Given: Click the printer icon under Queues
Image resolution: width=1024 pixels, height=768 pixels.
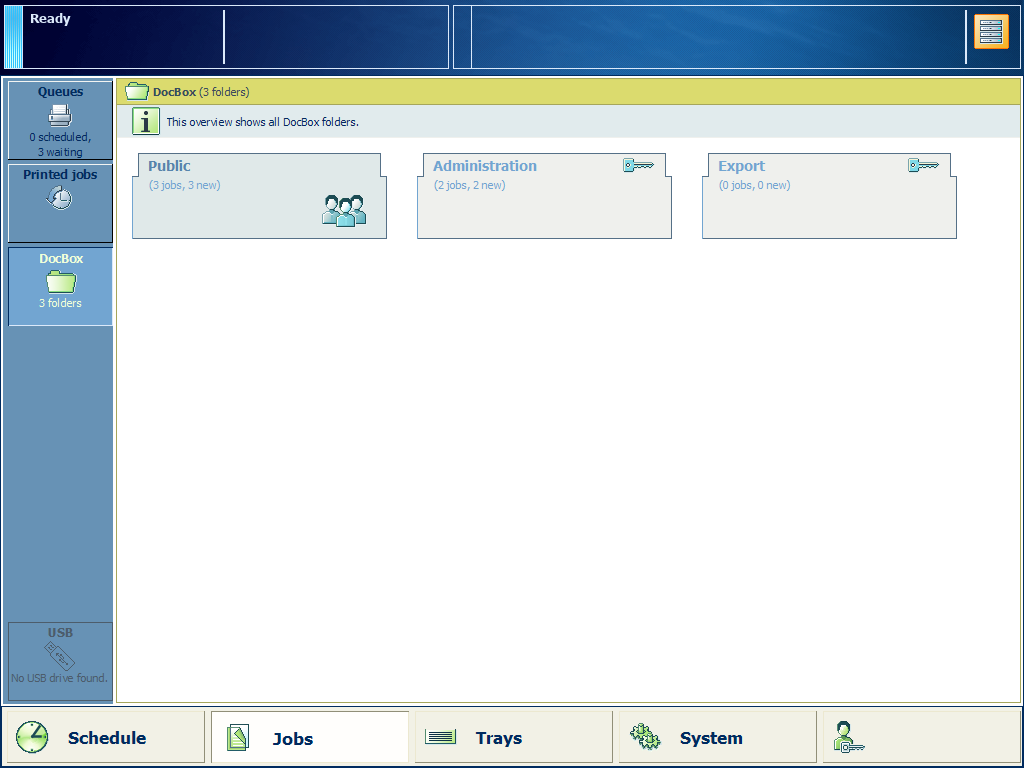Looking at the screenshot, I should [x=60, y=116].
